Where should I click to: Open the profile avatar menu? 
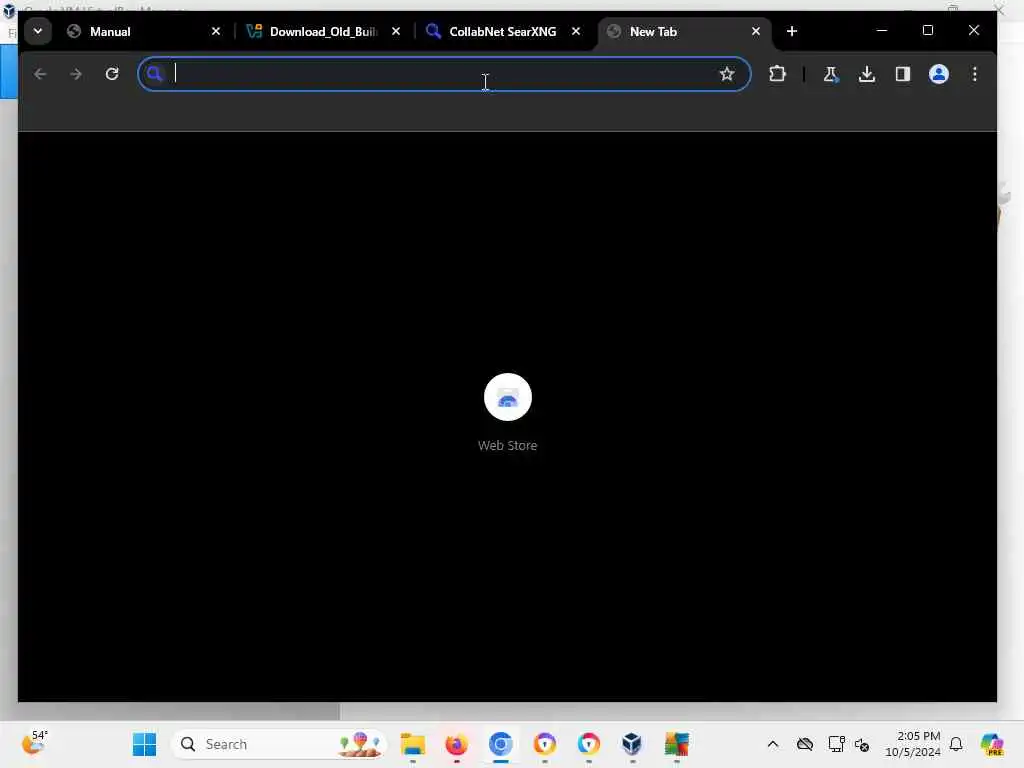(939, 74)
